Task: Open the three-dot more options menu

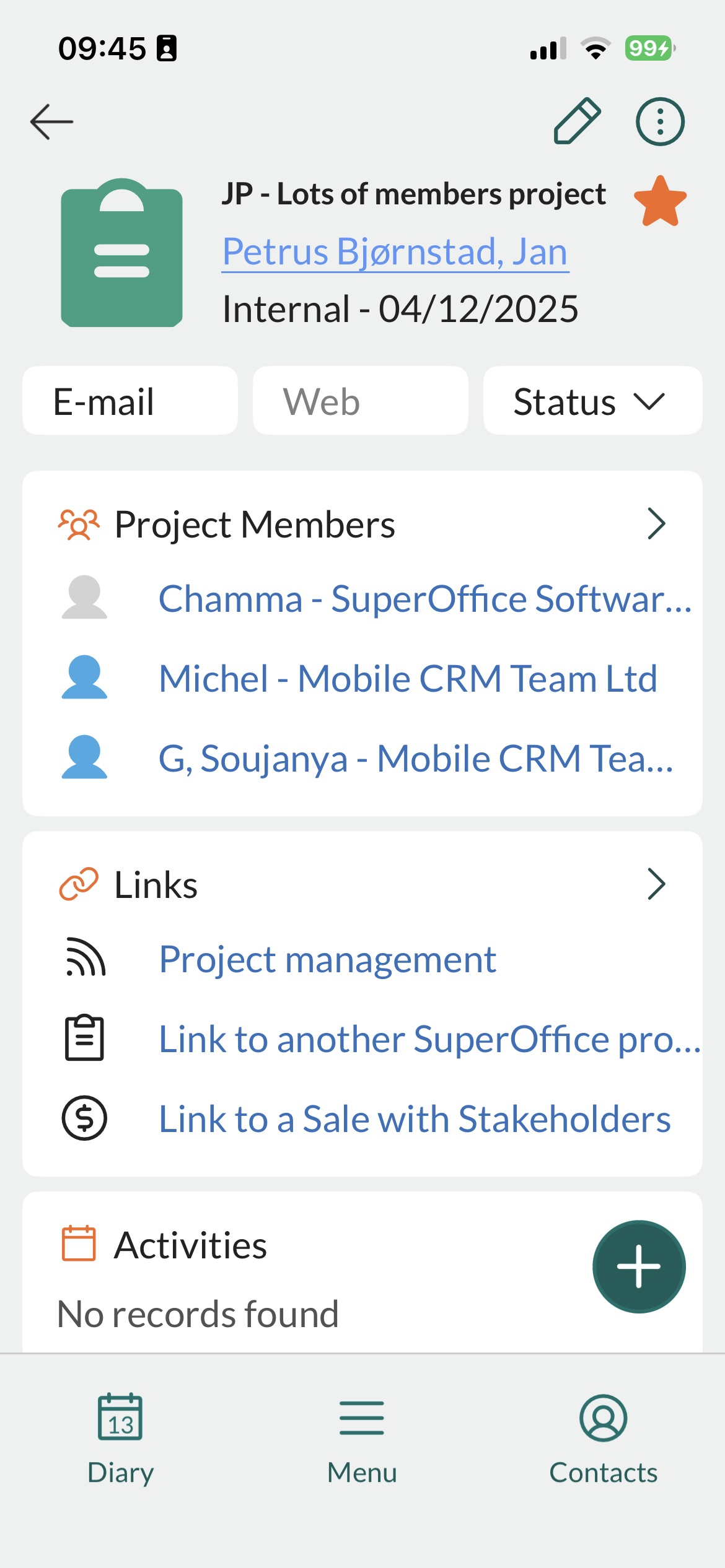Action: (x=660, y=121)
